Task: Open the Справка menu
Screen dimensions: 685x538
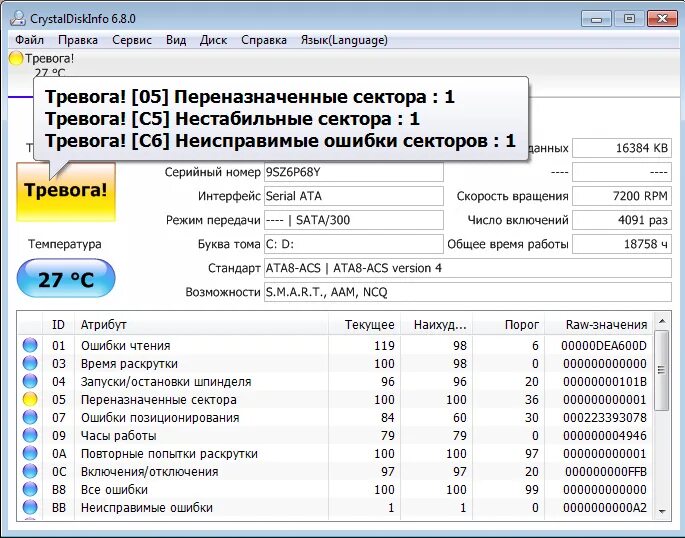Action: click(264, 40)
